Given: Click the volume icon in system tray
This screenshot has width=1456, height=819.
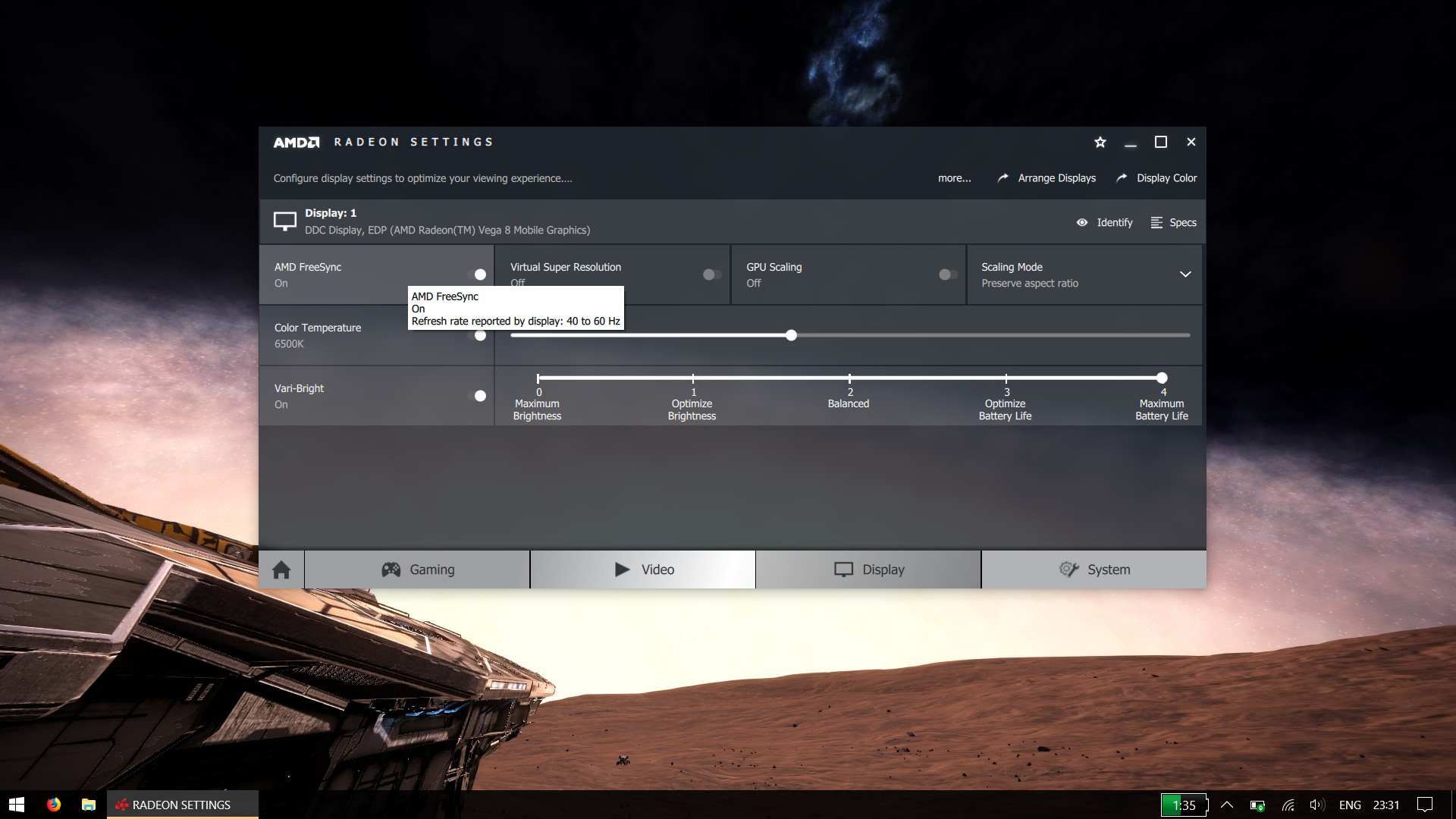Looking at the screenshot, I should 1316,805.
